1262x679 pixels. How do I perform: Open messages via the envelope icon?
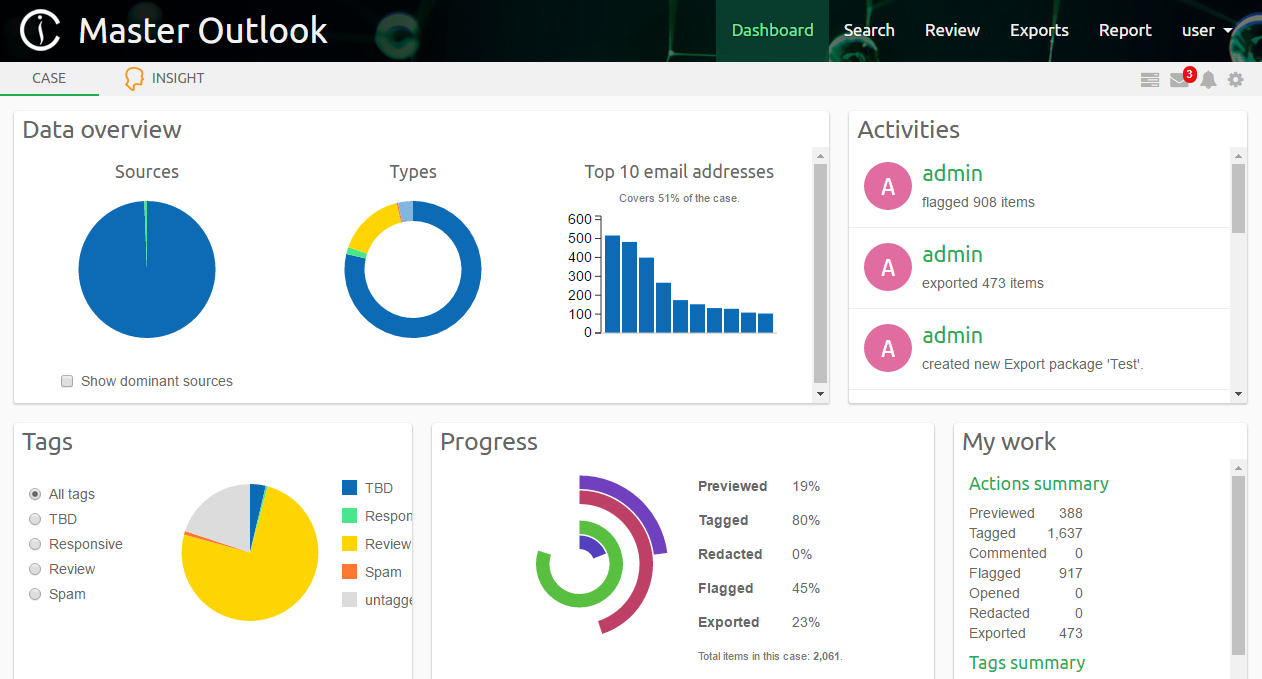click(x=1179, y=79)
